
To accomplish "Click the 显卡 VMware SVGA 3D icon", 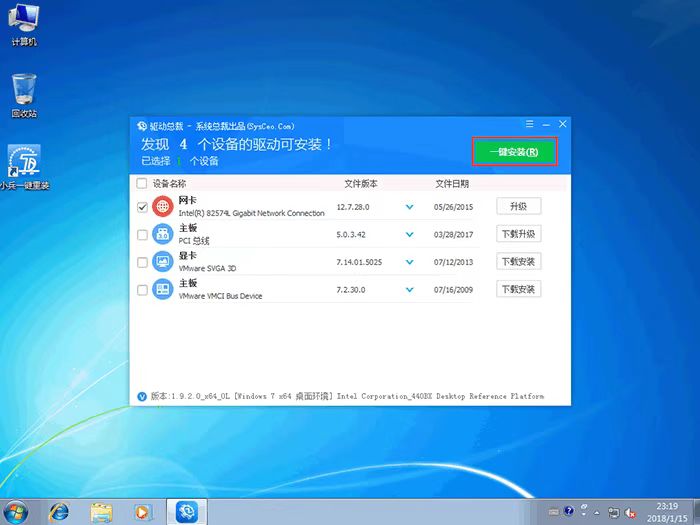I will point(162,262).
